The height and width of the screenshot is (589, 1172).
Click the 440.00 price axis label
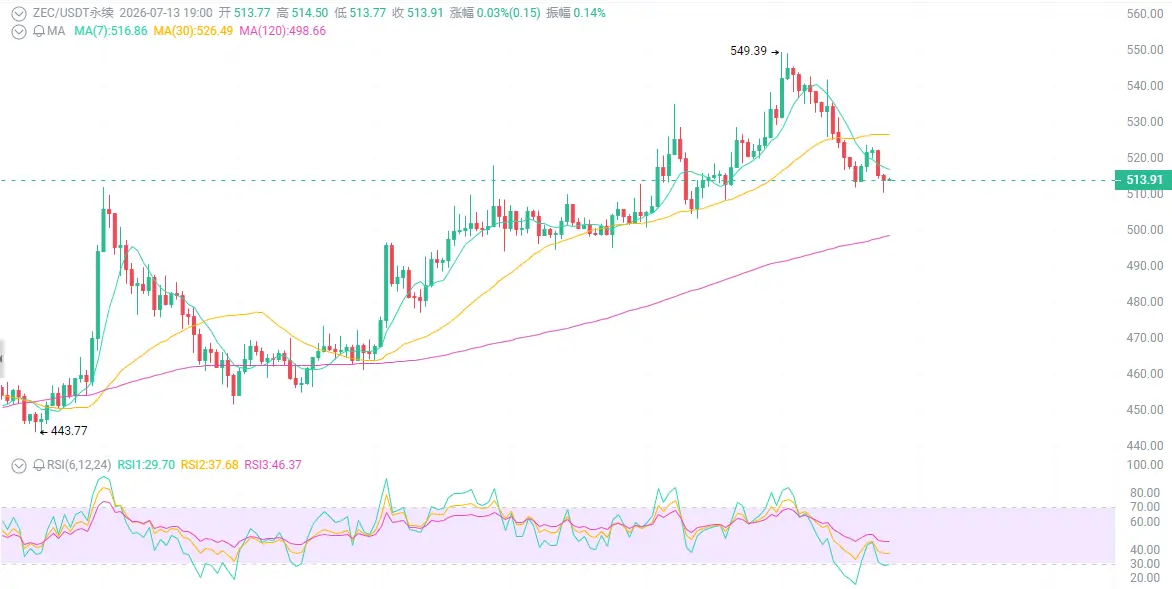point(1145,445)
